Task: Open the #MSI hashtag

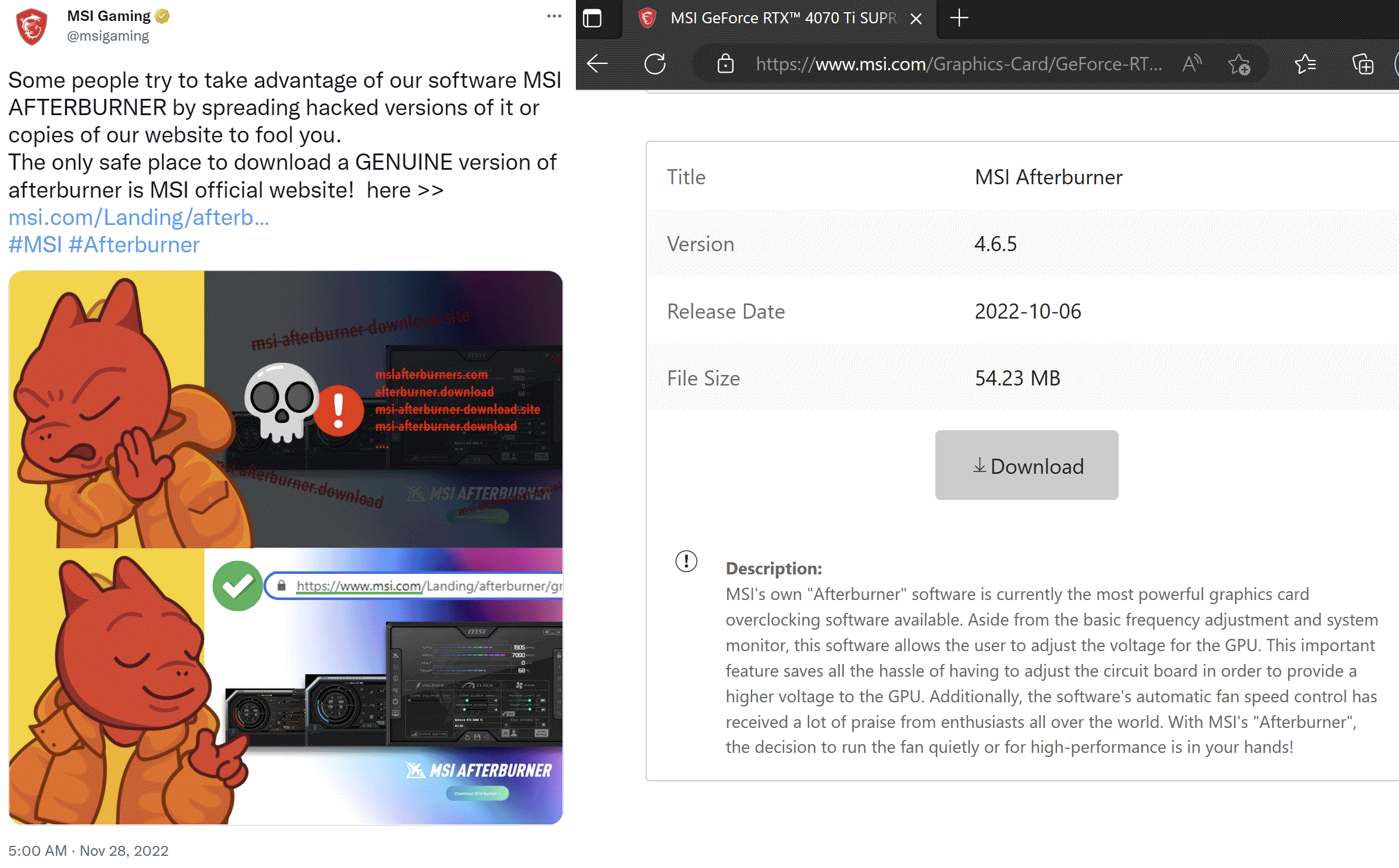Action: point(35,245)
